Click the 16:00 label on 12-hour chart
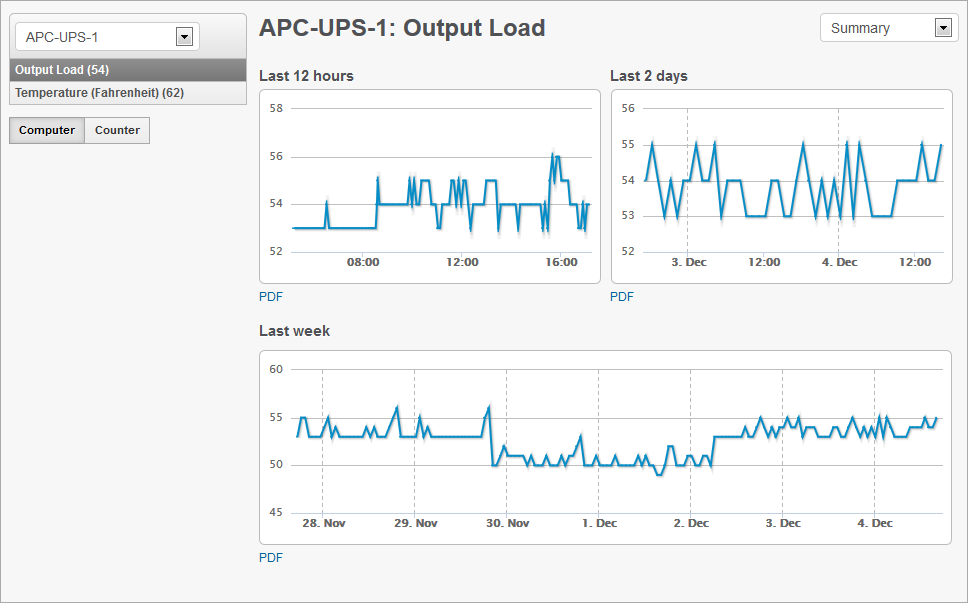This screenshot has width=968, height=603. 561,263
